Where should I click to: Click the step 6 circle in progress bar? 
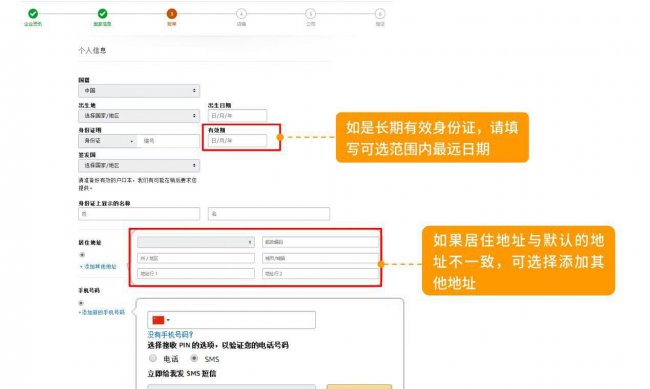[380, 14]
